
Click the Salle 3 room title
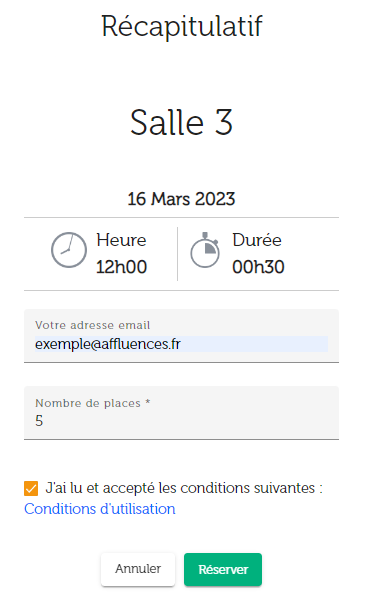point(181,122)
